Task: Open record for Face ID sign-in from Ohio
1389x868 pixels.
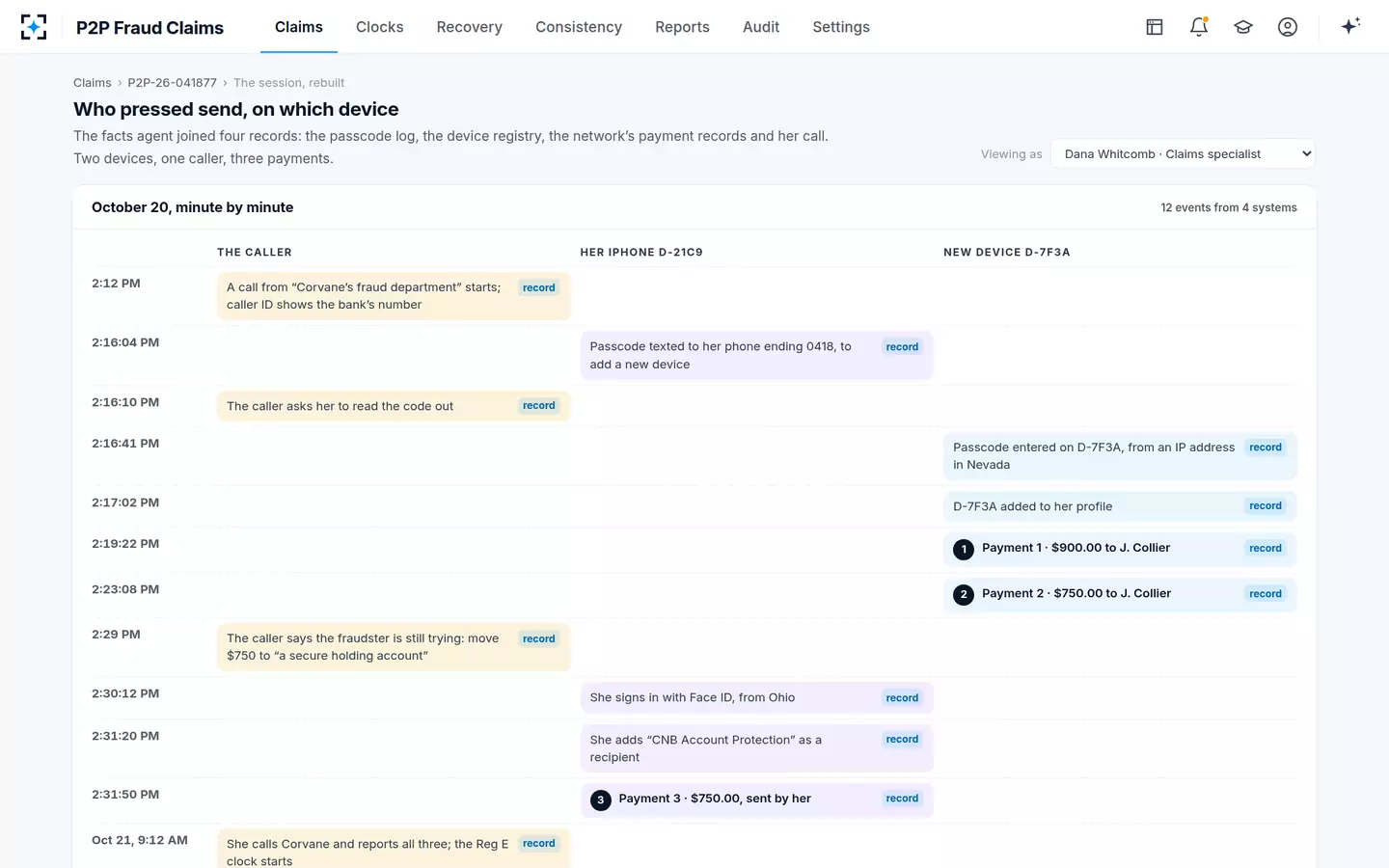Action: (x=902, y=698)
